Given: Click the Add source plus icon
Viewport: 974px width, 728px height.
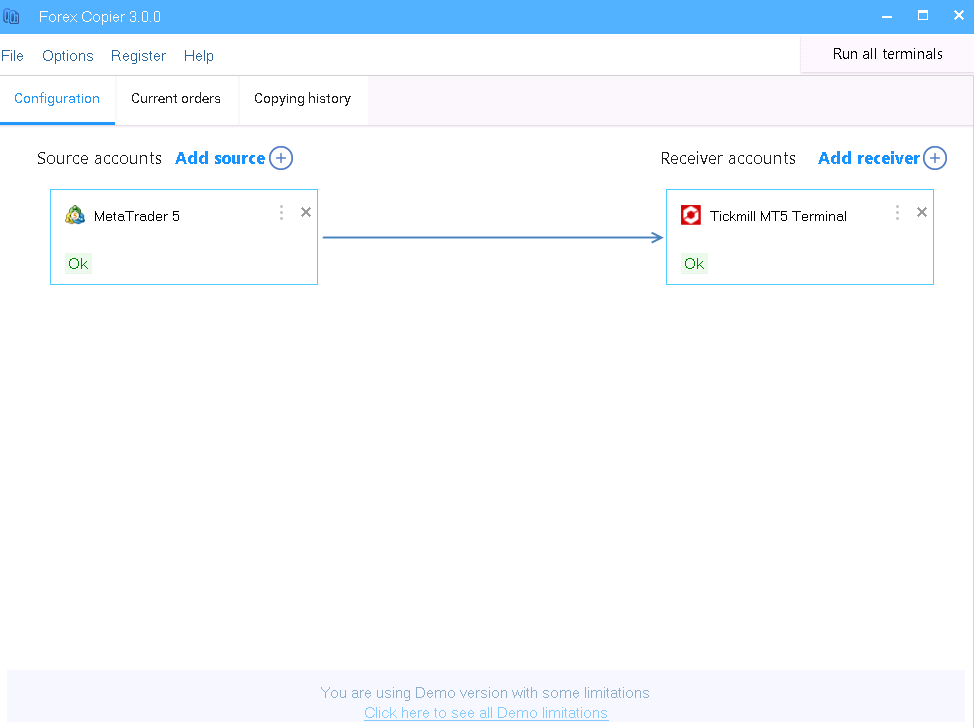Looking at the screenshot, I should coord(281,158).
